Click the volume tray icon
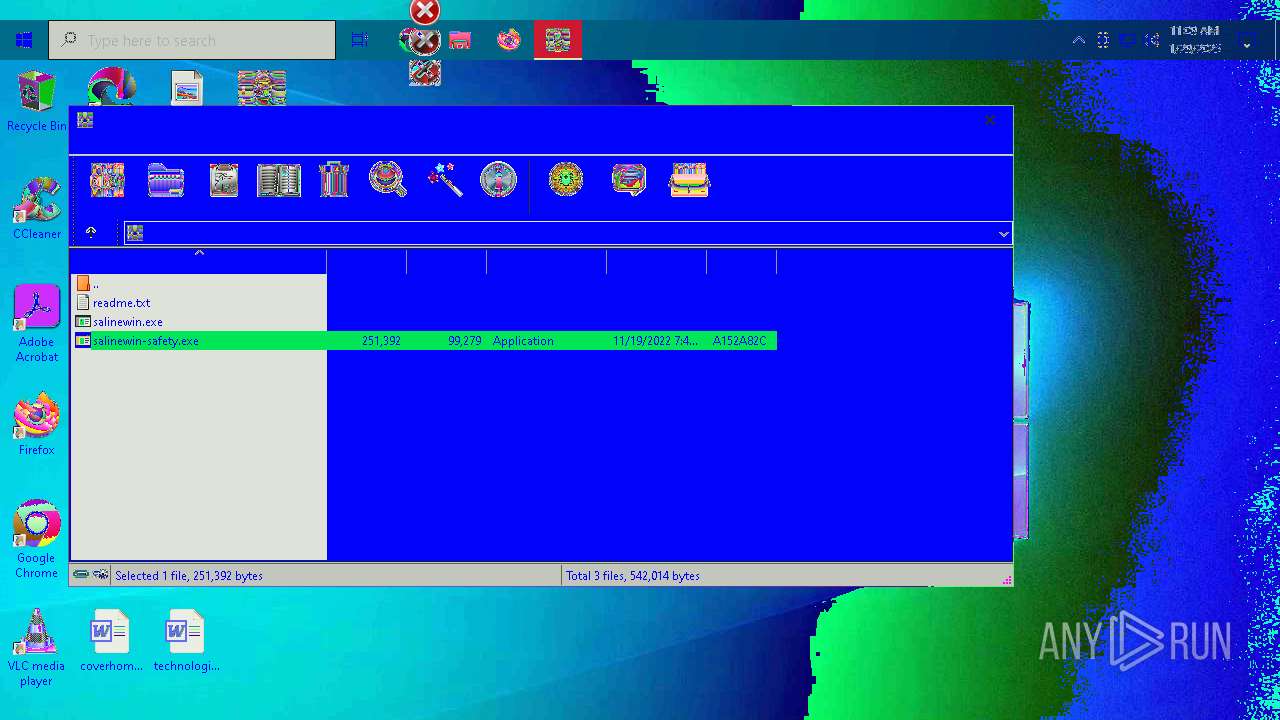 click(x=1152, y=40)
